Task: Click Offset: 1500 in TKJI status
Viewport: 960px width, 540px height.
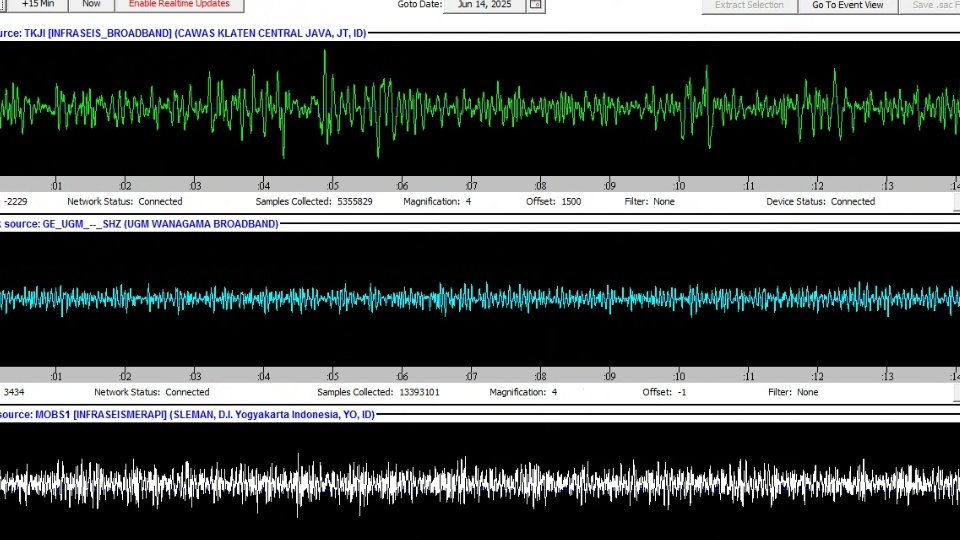Action: pyautogui.click(x=553, y=201)
